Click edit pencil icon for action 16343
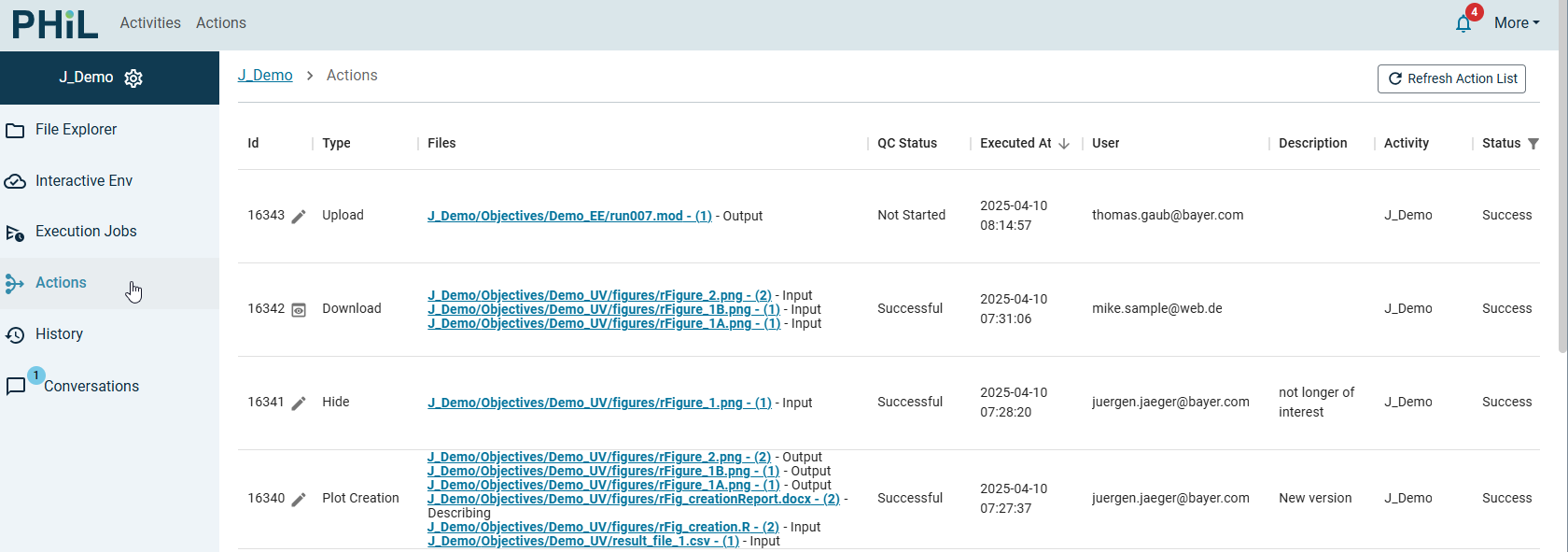The width and height of the screenshot is (1568, 552). pos(299,217)
